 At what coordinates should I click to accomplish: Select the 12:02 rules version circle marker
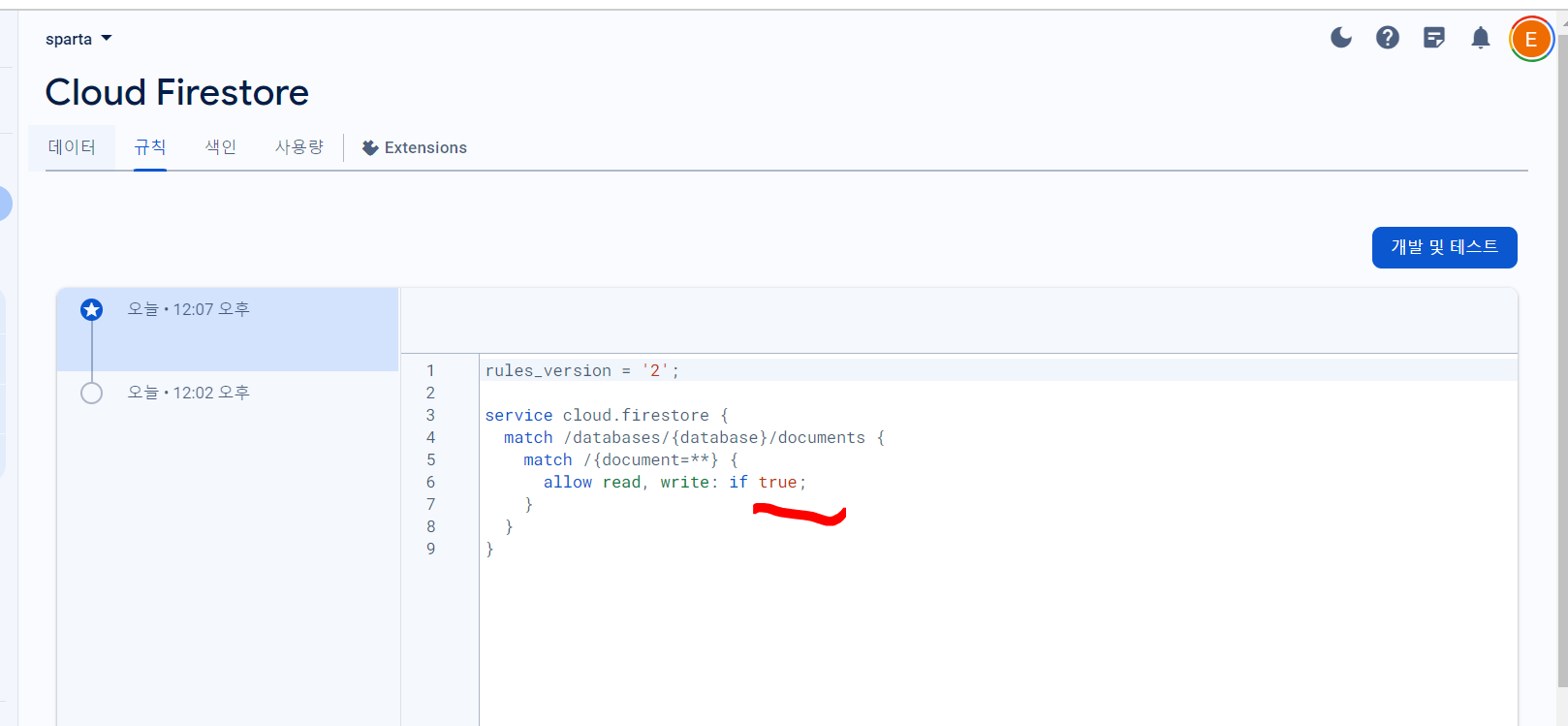pos(92,393)
